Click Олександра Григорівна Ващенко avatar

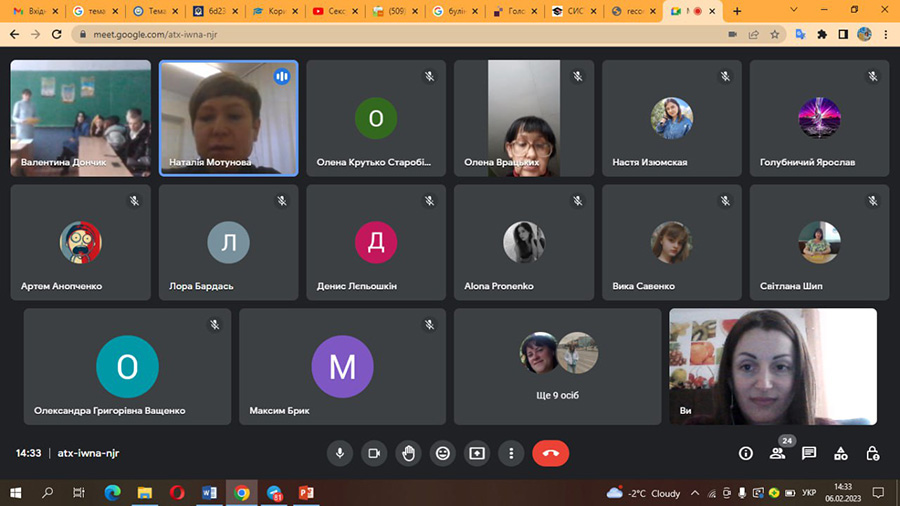pyautogui.click(x=127, y=367)
